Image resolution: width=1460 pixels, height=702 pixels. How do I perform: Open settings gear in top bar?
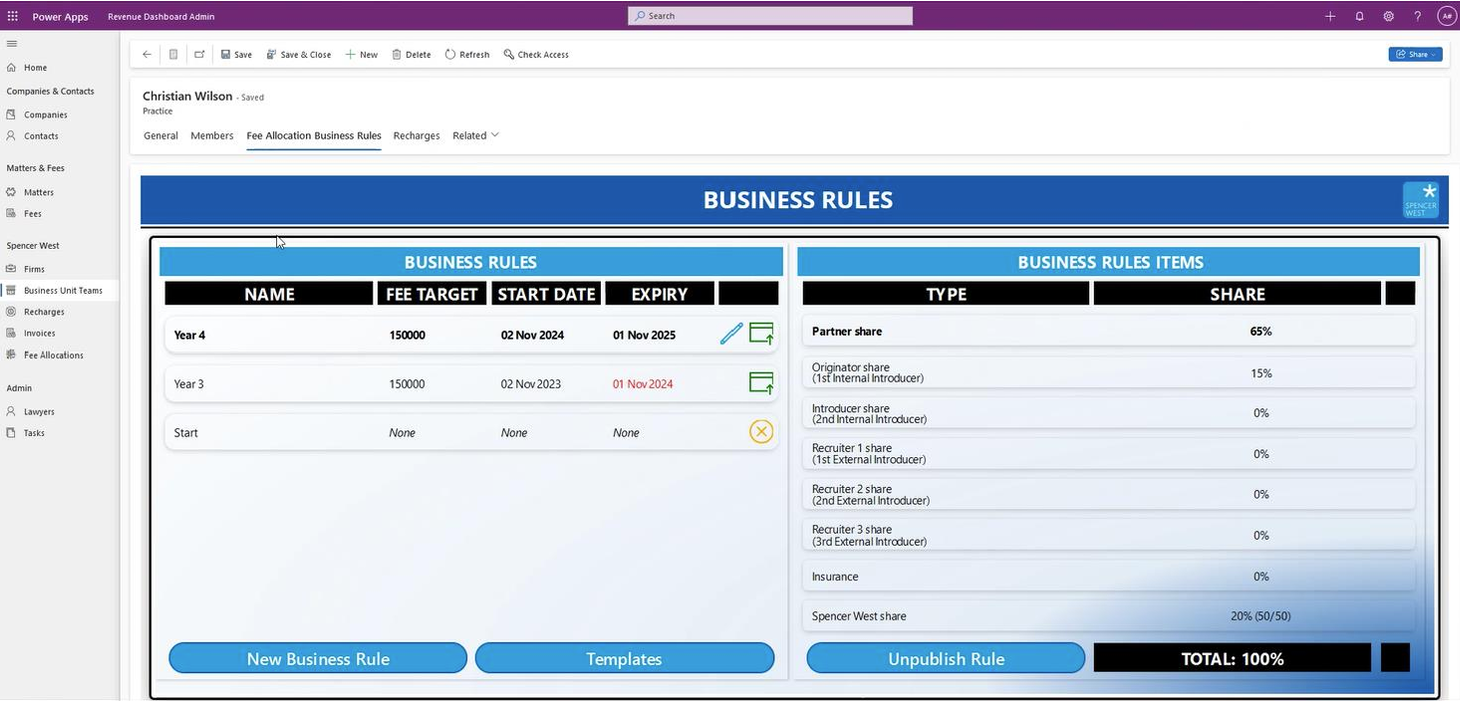click(x=1388, y=16)
